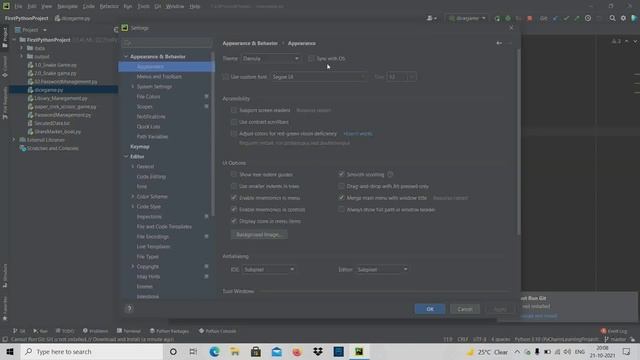Expand System Settings in settings tree
Image resolution: width=640 pixels, height=360 pixels.
pos(133,87)
